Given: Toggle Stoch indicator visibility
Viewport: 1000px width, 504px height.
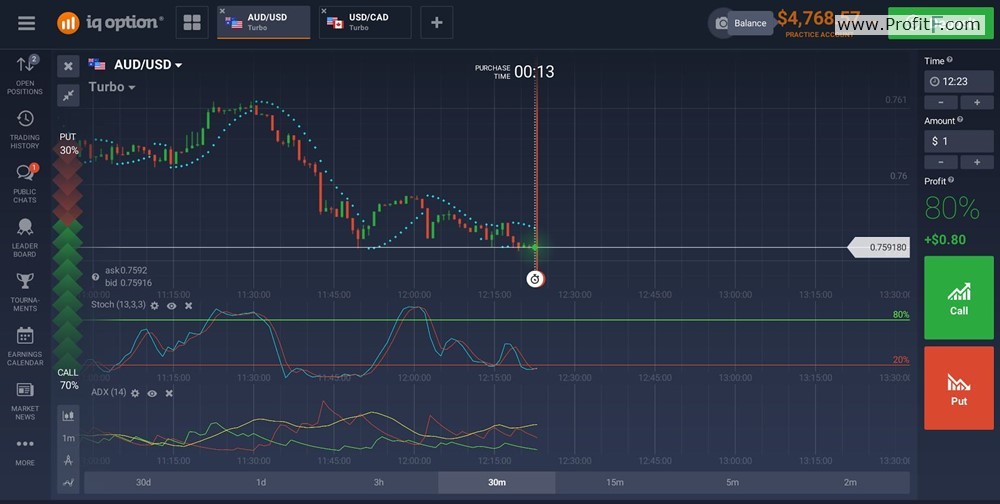Looking at the screenshot, I should [172, 306].
